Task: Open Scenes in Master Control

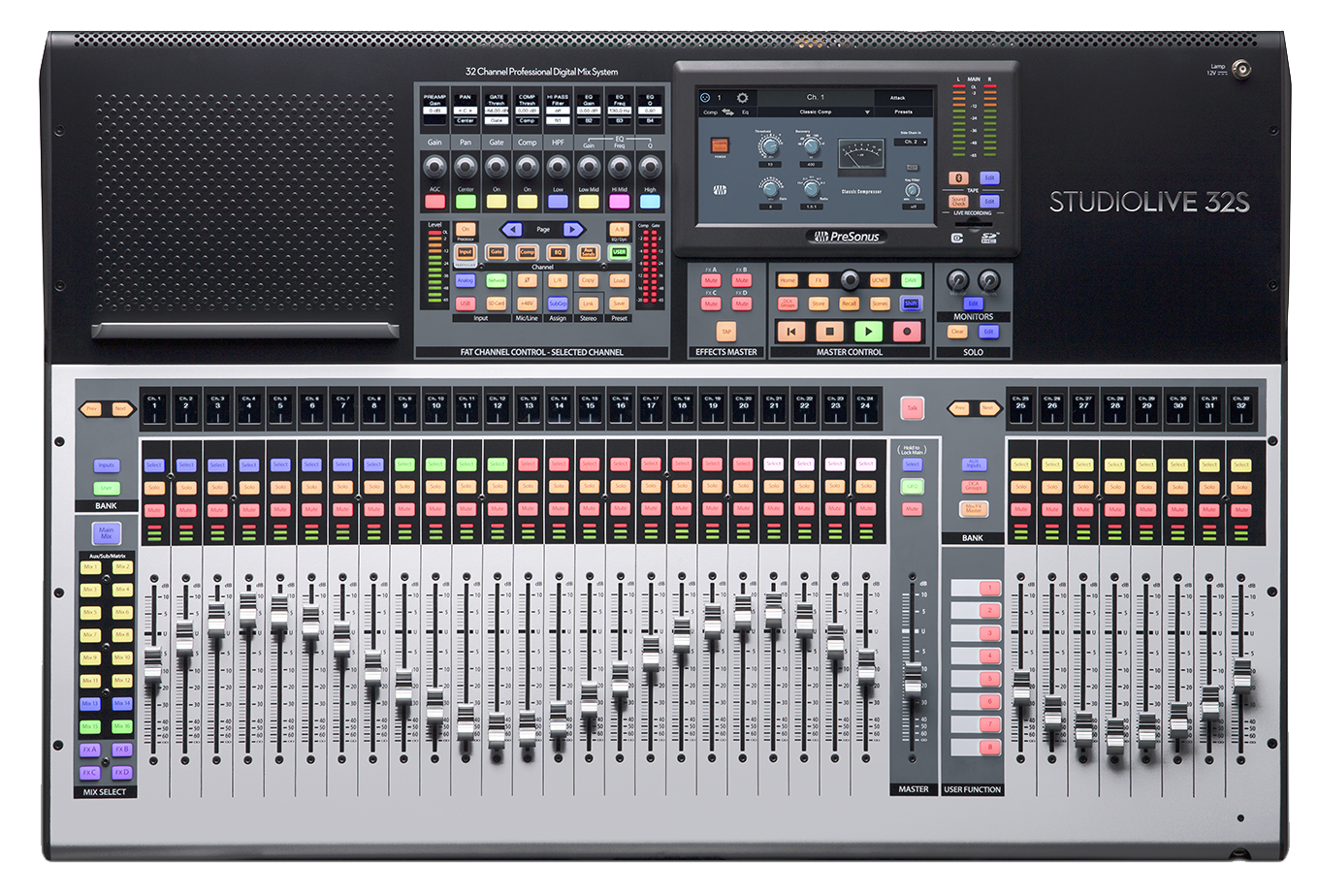Action: (880, 304)
